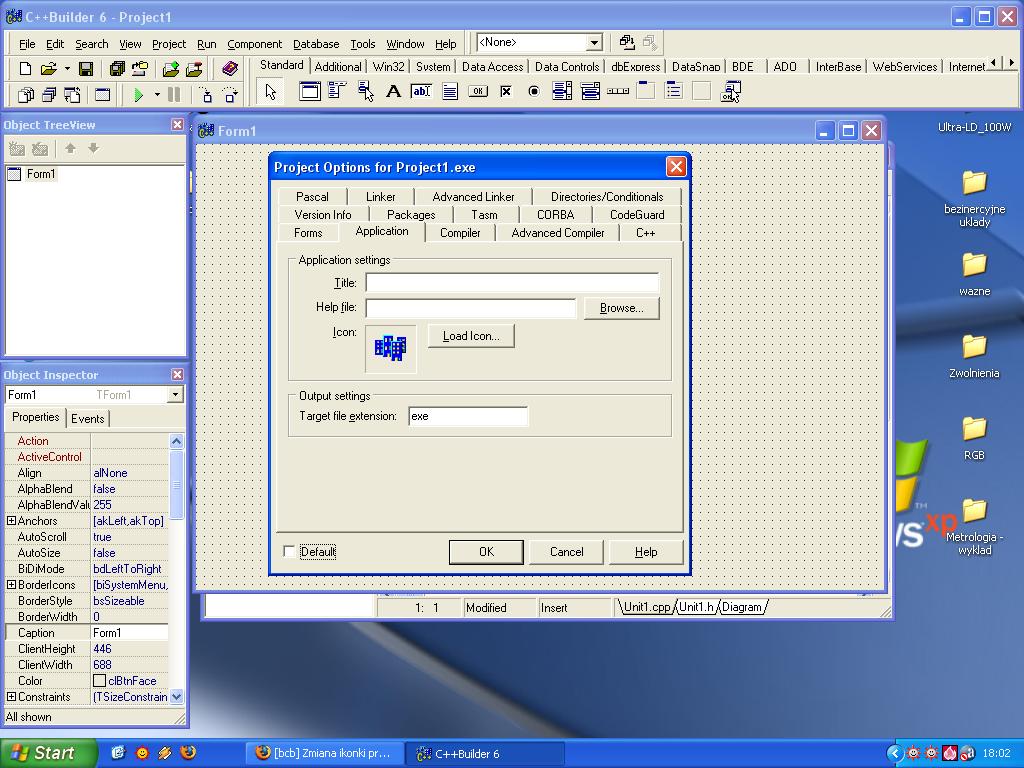
Task: Click the Add file to project icon
Action: pos(171,69)
